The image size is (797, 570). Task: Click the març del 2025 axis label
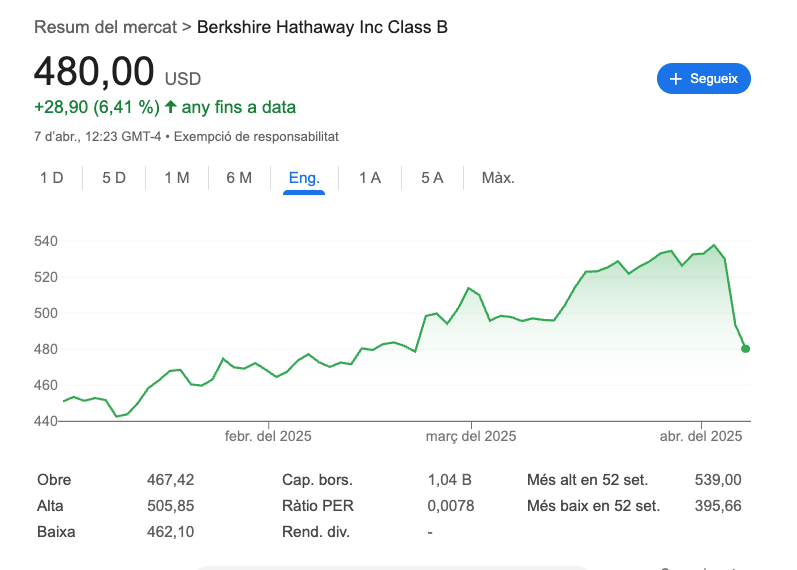coord(471,436)
